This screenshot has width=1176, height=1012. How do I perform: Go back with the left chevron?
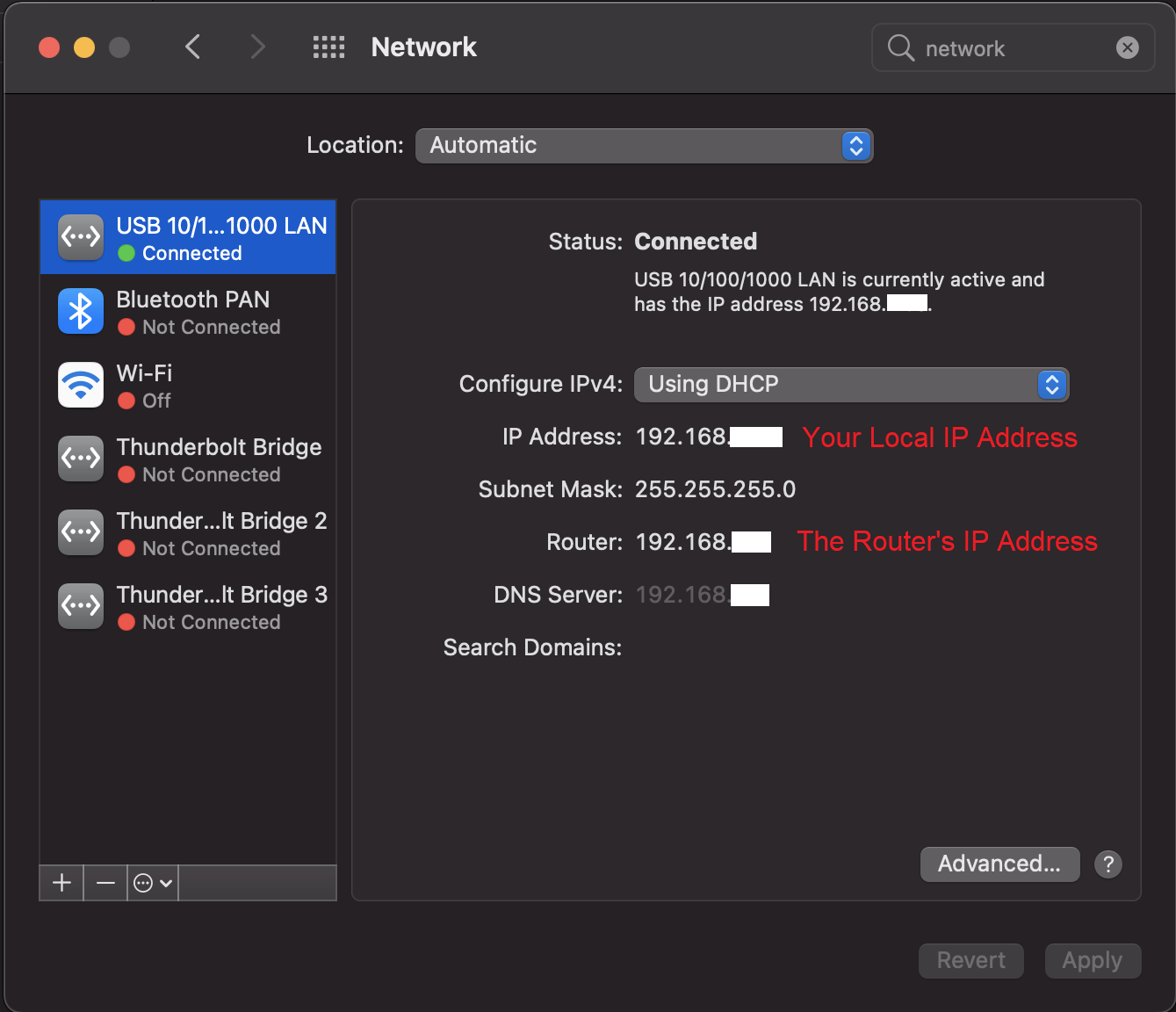pos(193,47)
